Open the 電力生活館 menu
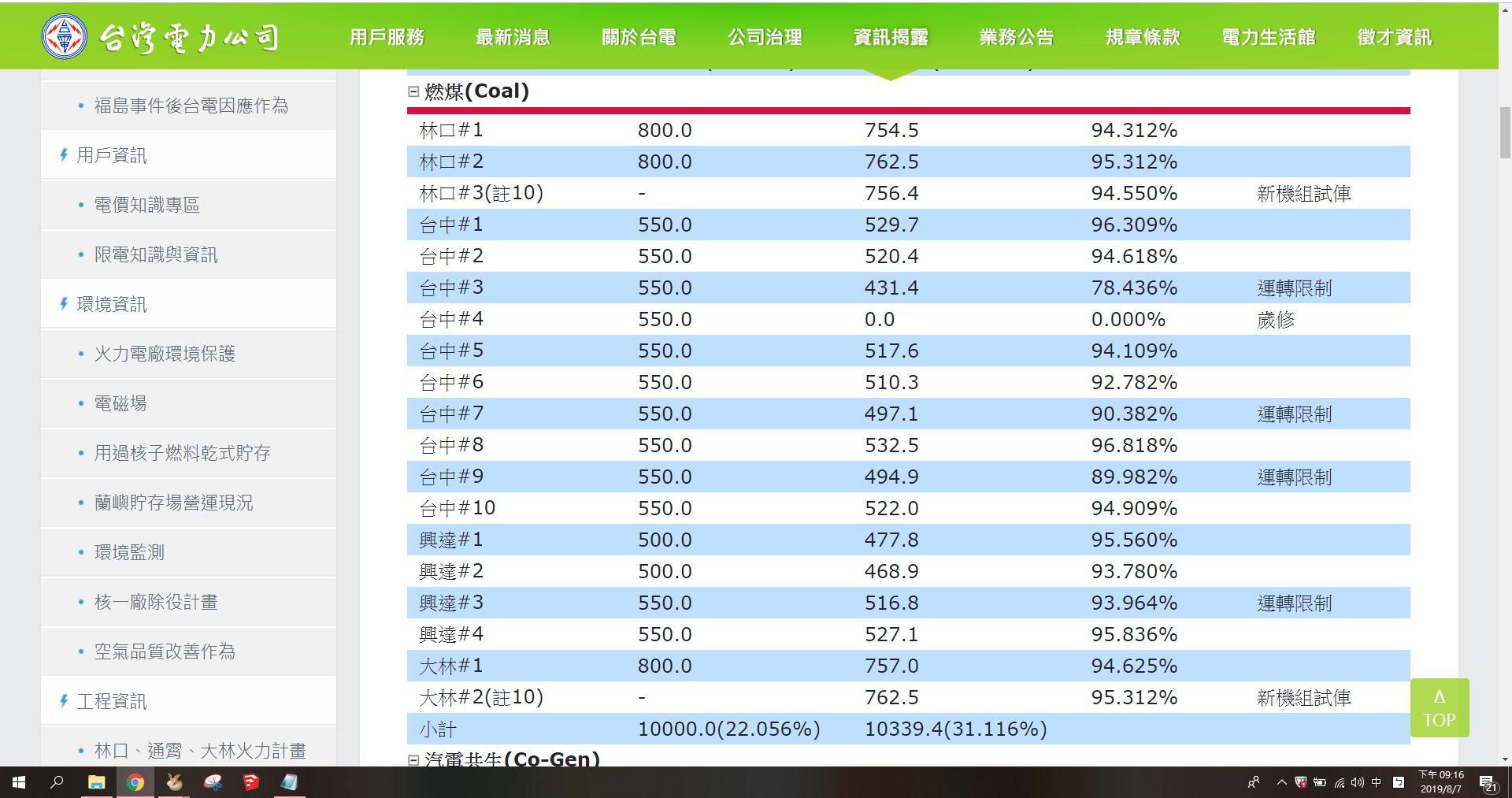Screen dimensions: 1512x798 pos(1269,37)
